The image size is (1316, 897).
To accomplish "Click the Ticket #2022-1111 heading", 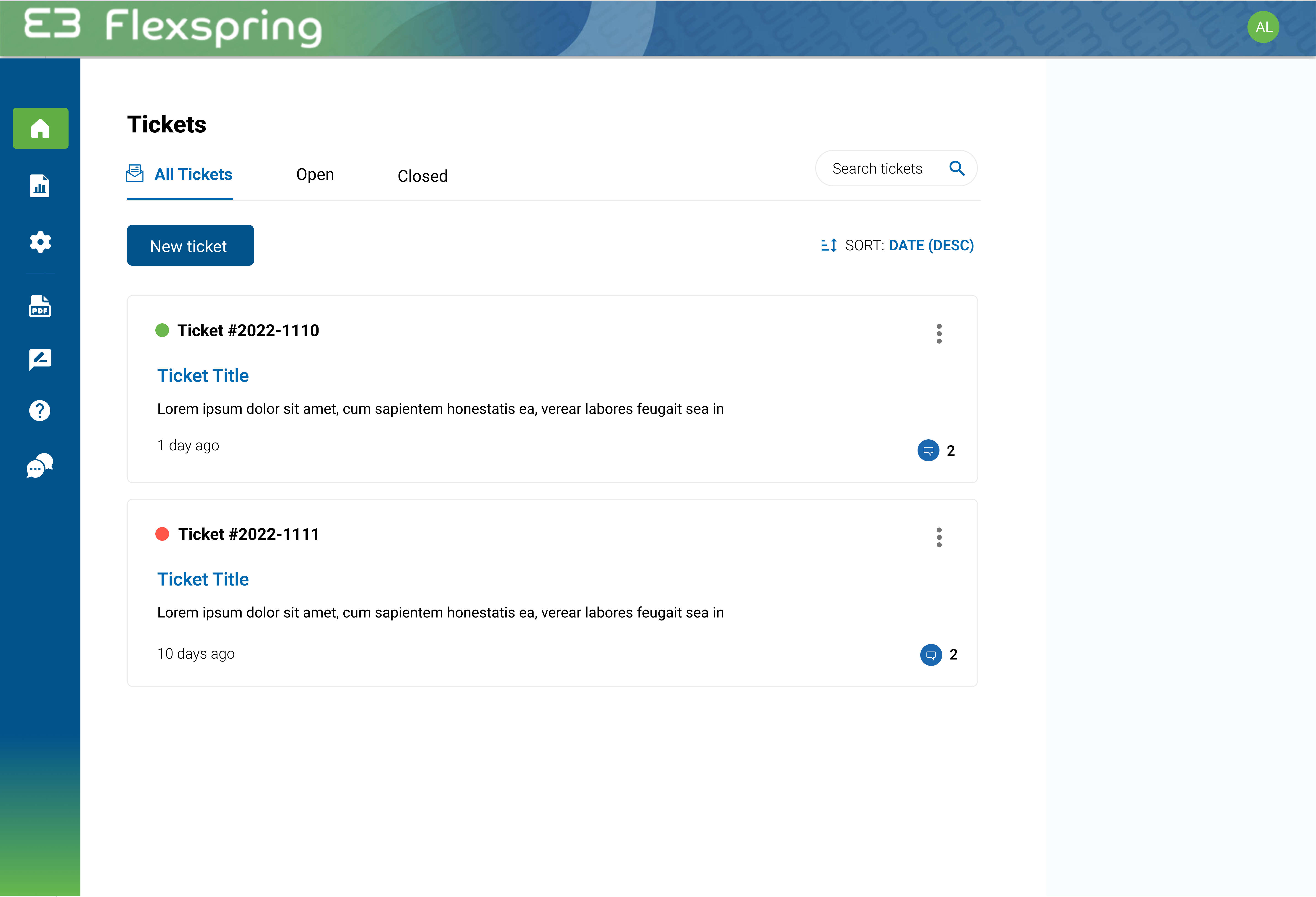I will click(x=249, y=534).
